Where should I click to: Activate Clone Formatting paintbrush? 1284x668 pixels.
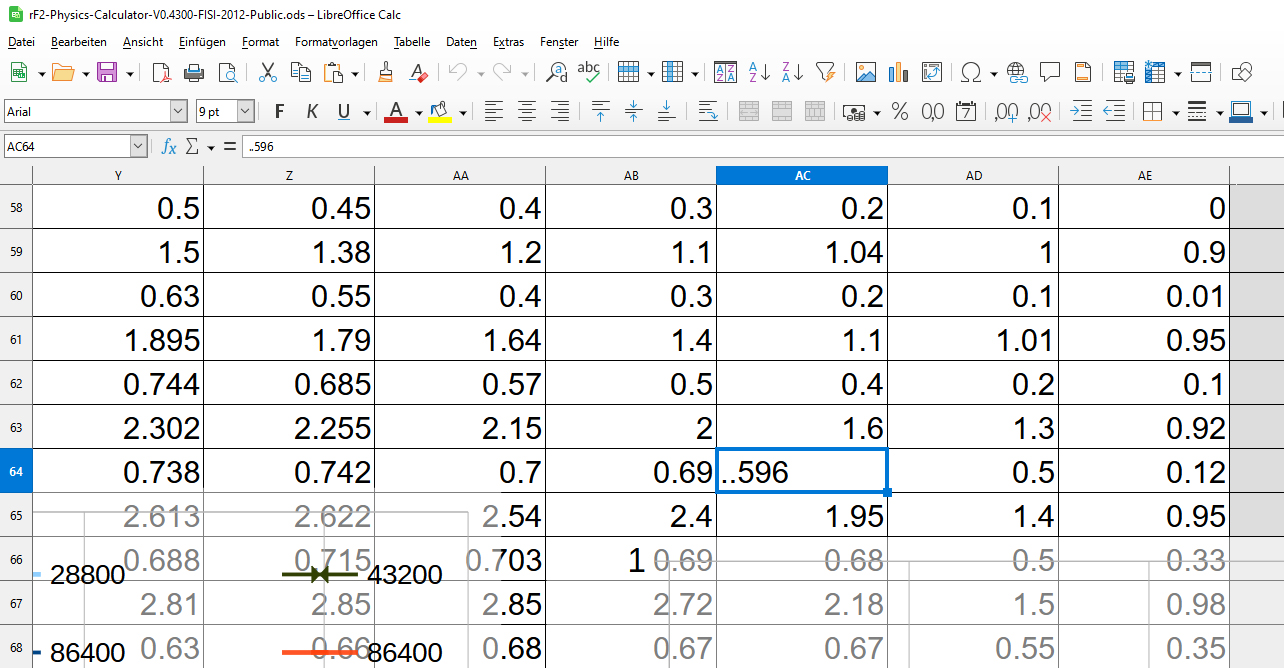[386, 72]
